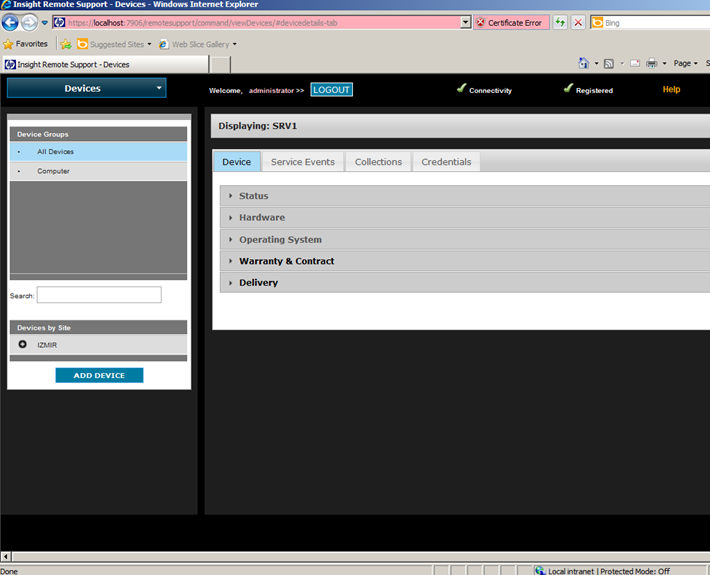Click the browser Forward arrow button
Screen dimensions: 710x575
(x=30, y=22)
